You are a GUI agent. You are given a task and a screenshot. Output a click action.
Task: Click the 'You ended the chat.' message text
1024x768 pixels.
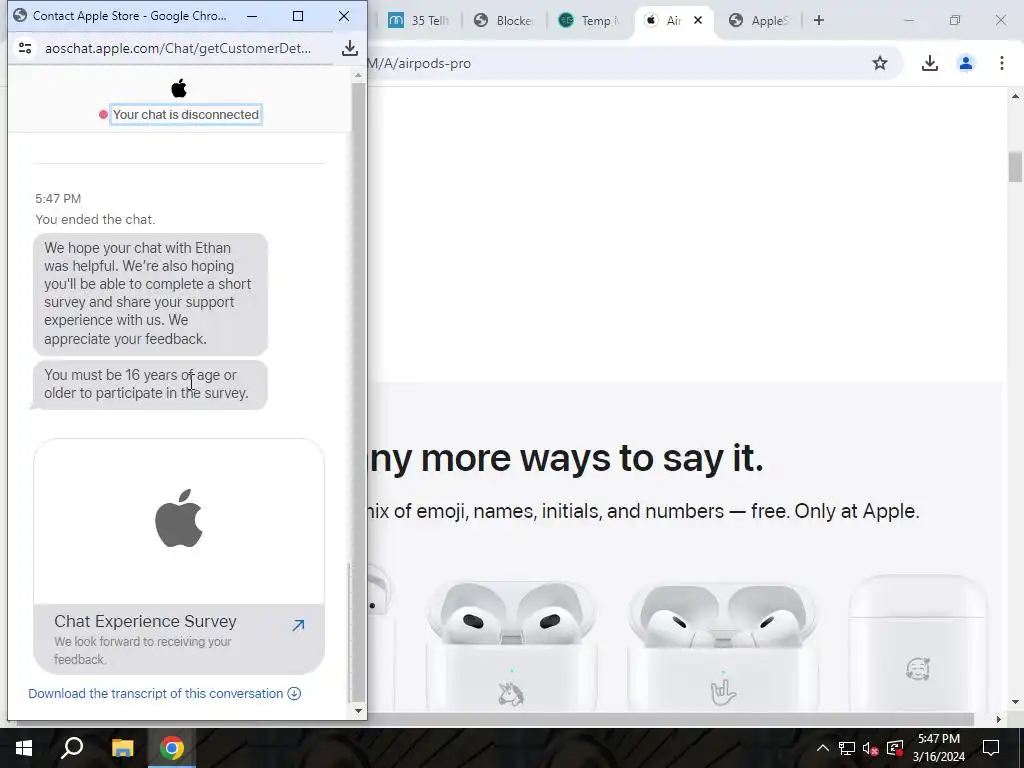(x=95, y=219)
